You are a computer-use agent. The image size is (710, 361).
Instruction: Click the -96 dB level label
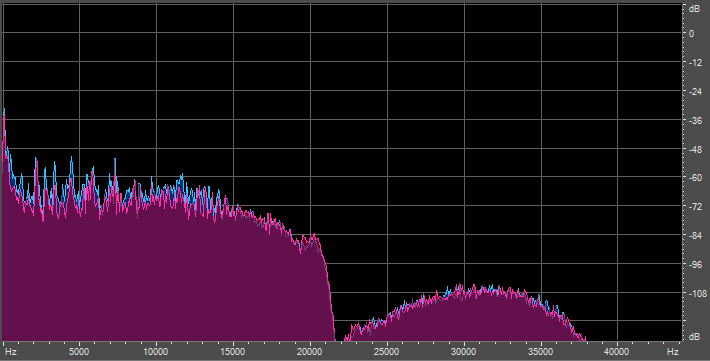(696, 265)
